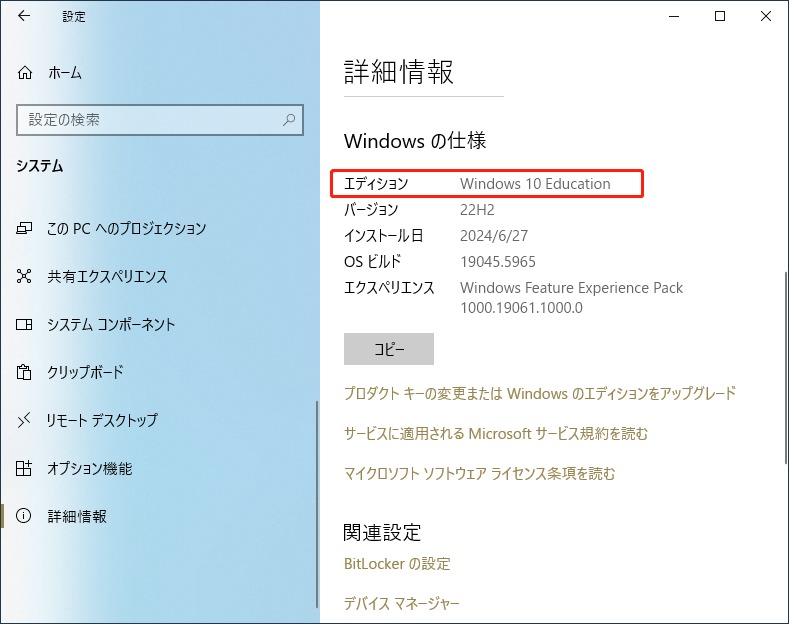Click the インストール日 label
Screen dimensions: 789x624
[383, 236]
